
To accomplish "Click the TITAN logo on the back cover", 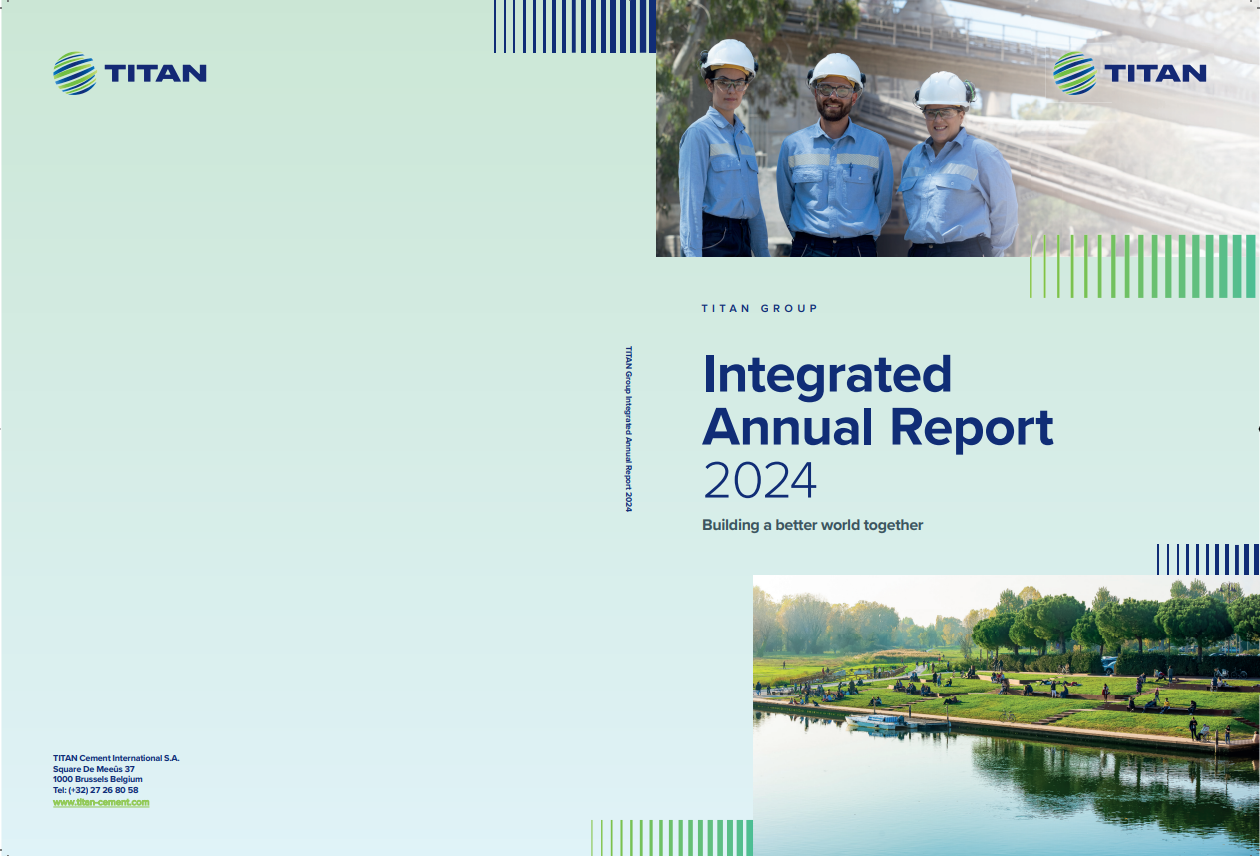I will pos(130,73).
